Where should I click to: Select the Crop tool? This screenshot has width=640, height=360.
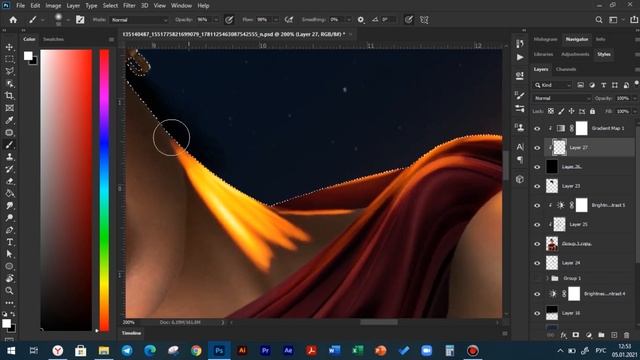pyautogui.click(x=9, y=96)
